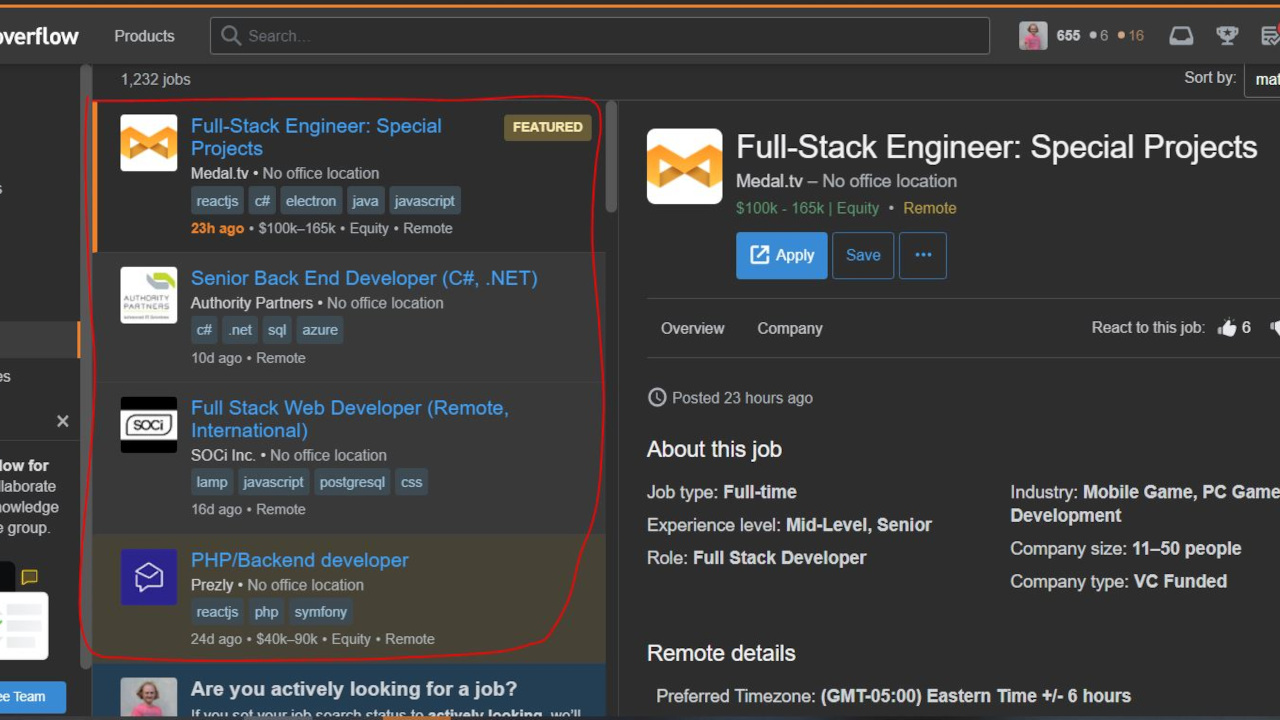Viewport: 1280px width, 720px height.
Task: Open the inbox icon in top bar
Action: tap(1181, 36)
